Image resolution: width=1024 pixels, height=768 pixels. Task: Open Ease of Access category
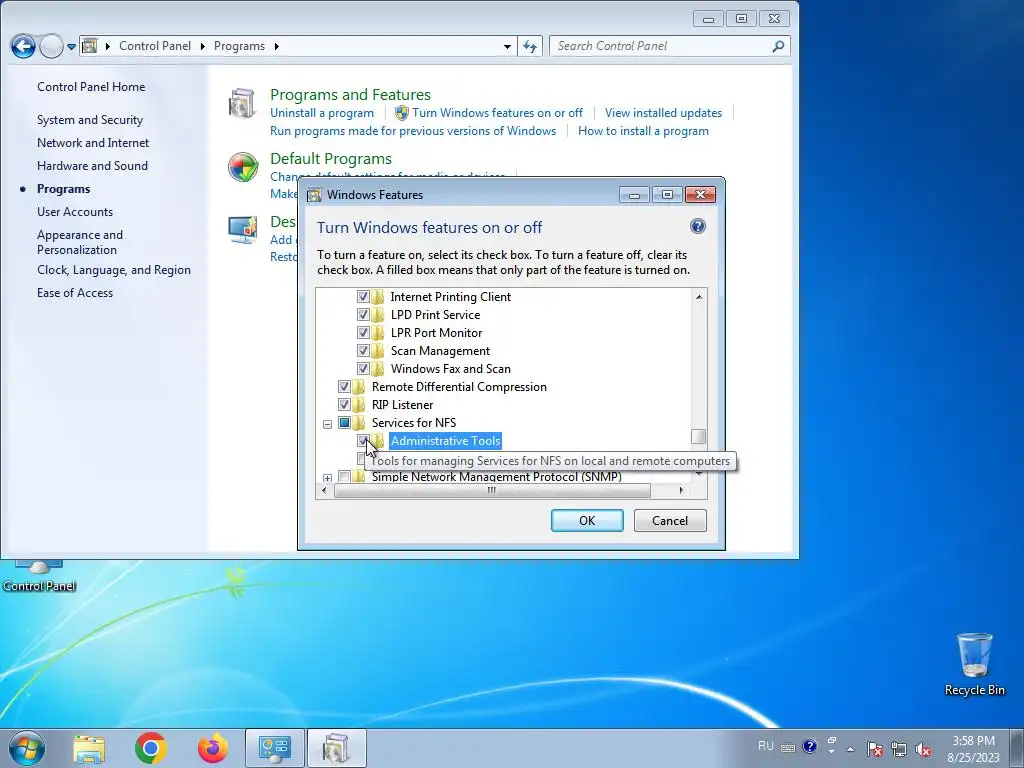coord(74,293)
